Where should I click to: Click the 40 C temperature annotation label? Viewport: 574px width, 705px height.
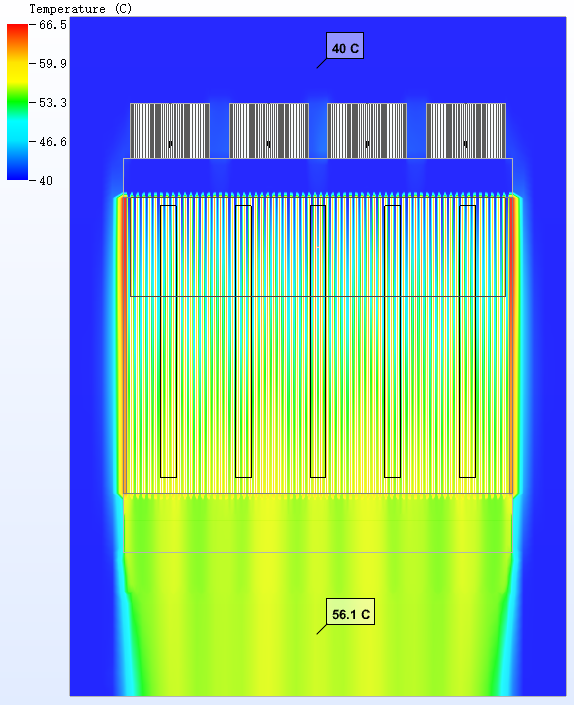(x=345, y=45)
